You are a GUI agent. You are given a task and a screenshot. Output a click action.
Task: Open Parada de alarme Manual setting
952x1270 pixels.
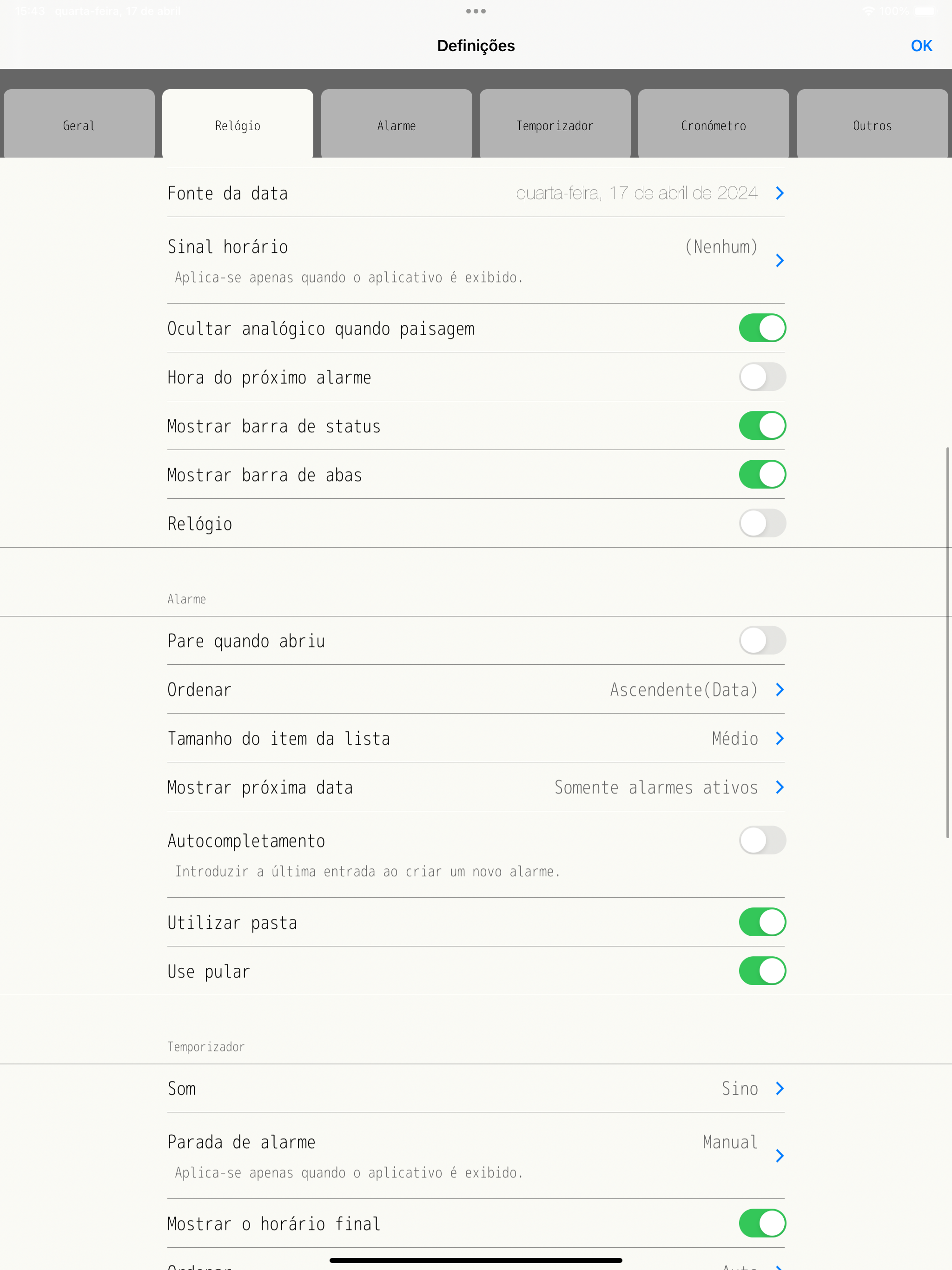point(779,1156)
